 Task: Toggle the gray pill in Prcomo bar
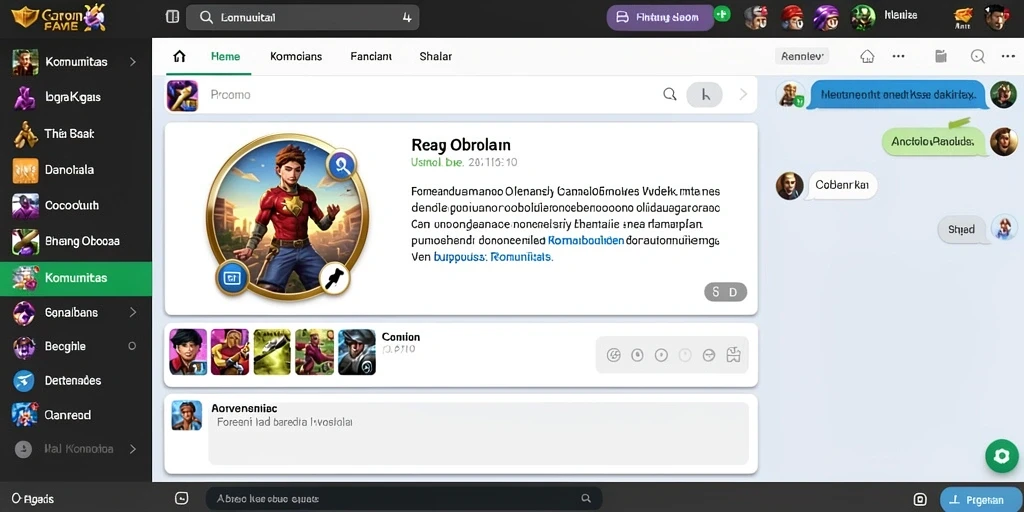(705, 95)
